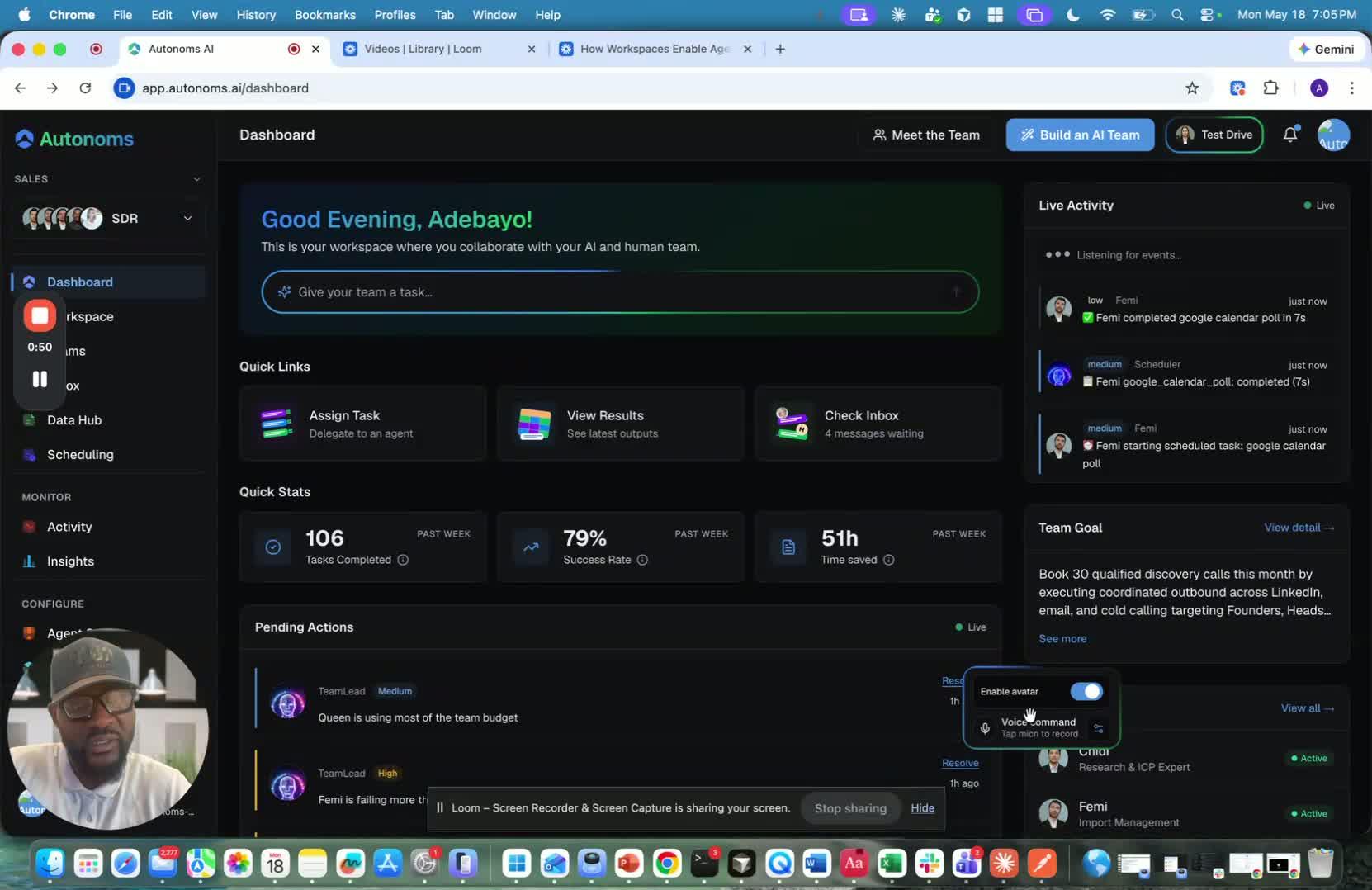Click the Voice command microphone icon
Screen dimensions: 1372x890
985,728
